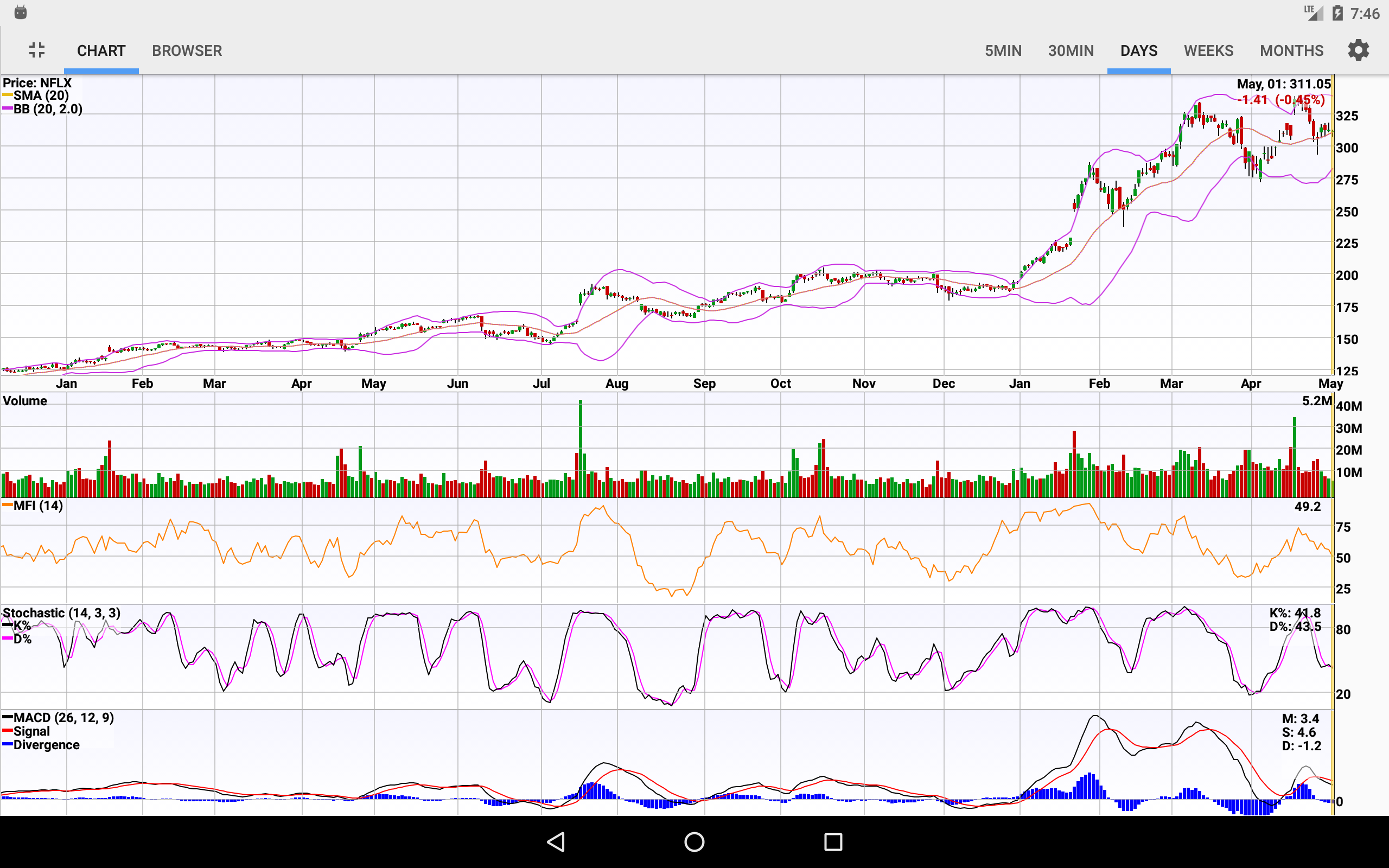The width and height of the screenshot is (1389, 868).
Task: Select the 5MIN timeframe
Action: click(x=1003, y=50)
